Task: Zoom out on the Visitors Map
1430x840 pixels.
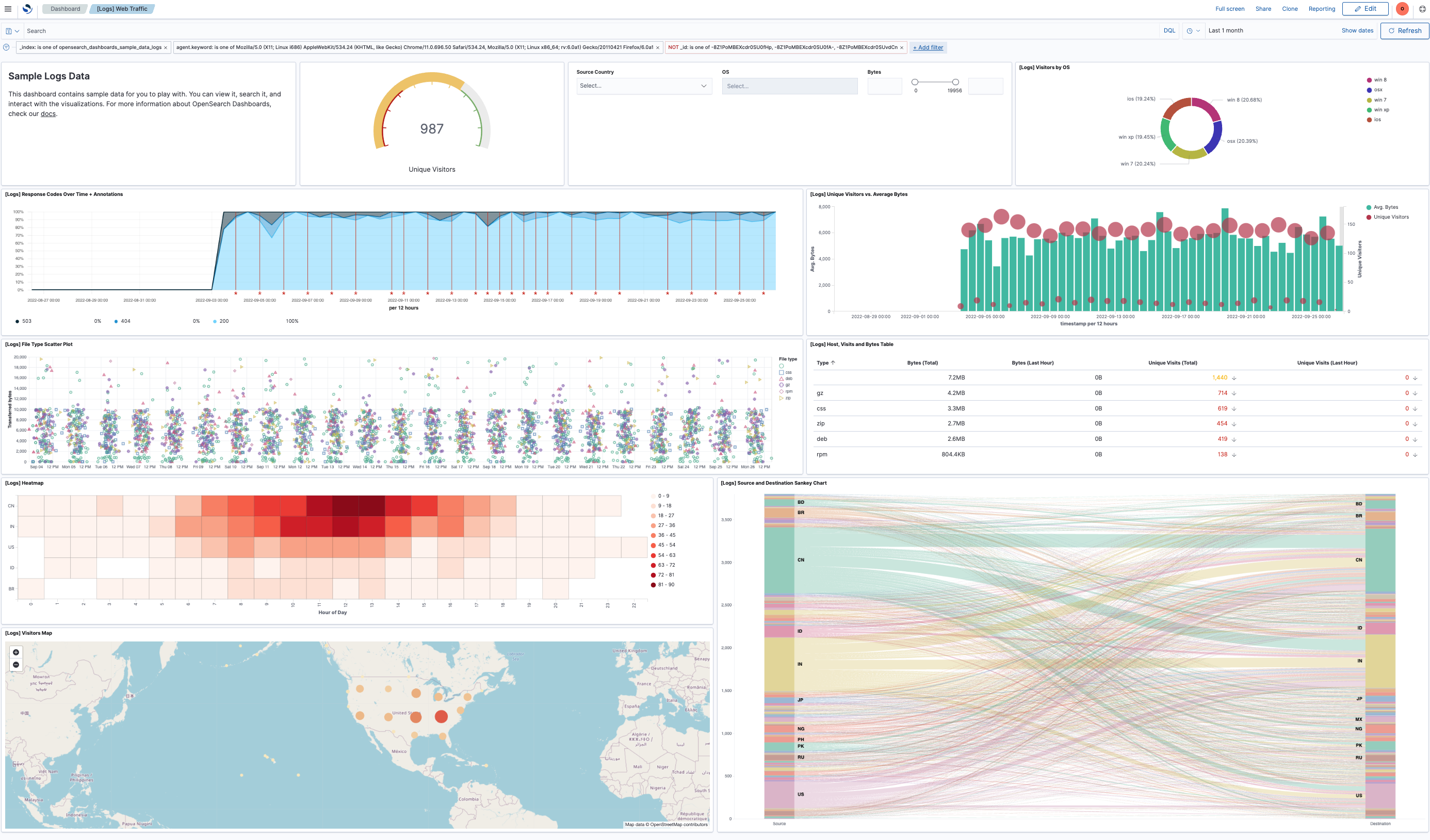Action: (x=16, y=665)
